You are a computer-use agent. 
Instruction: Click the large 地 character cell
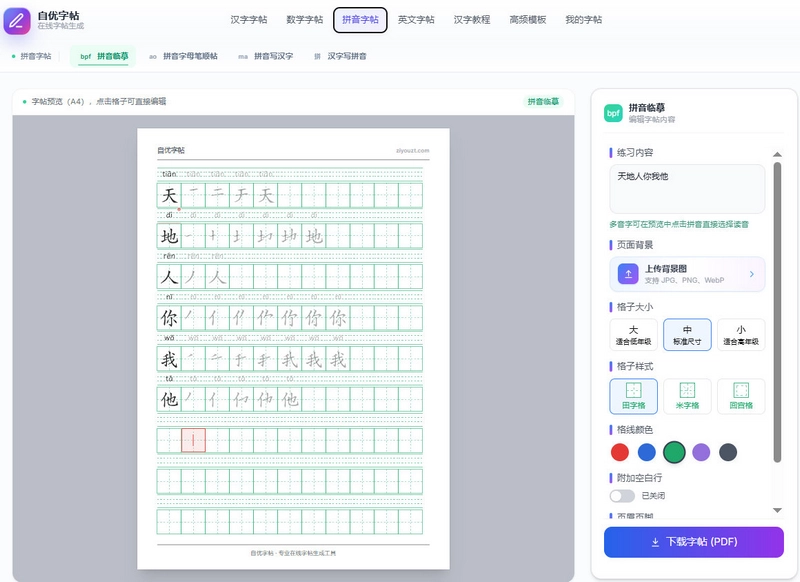[169, 236]
